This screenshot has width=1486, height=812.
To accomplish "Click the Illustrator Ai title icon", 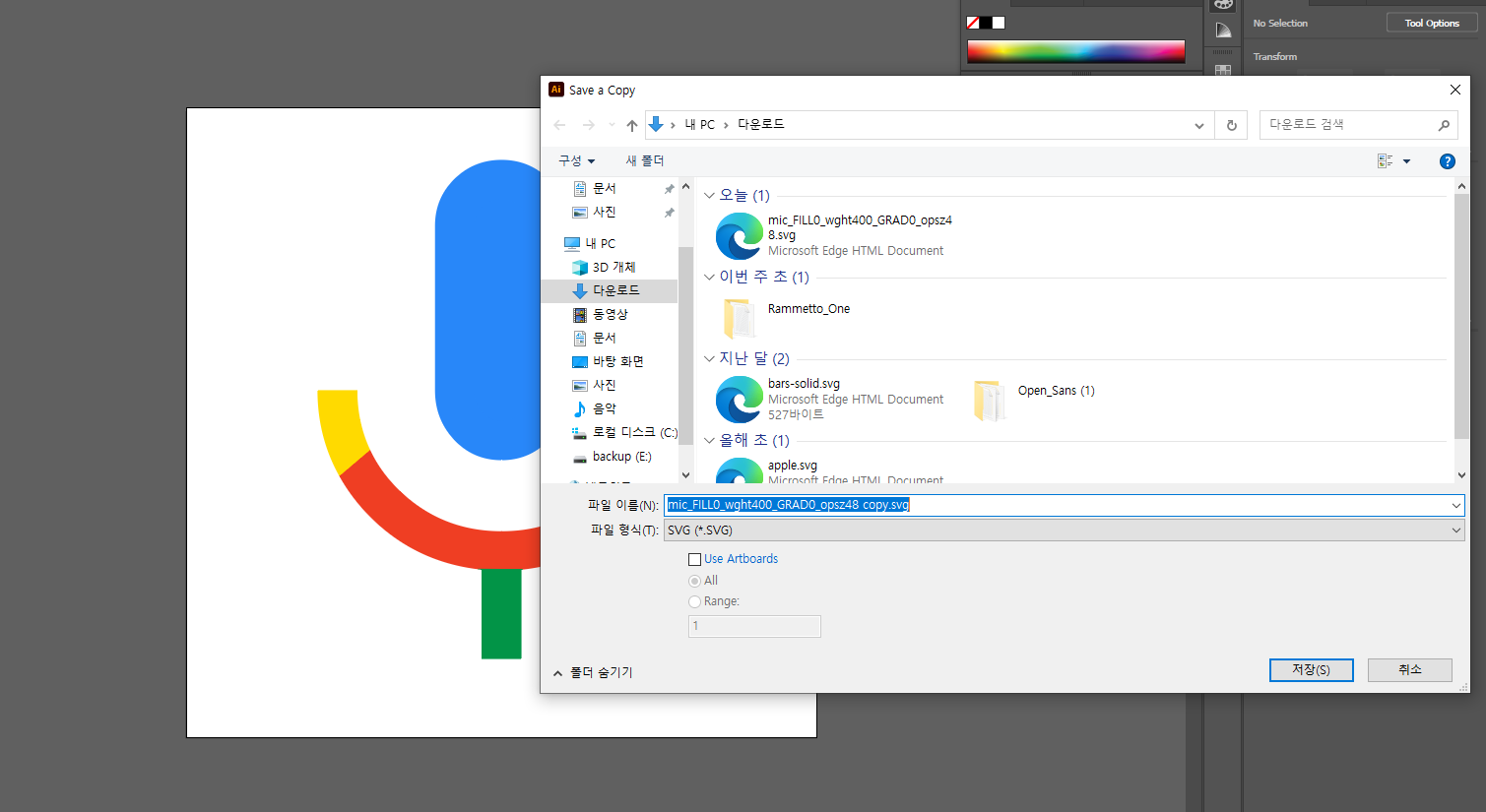I will tap(556, 90).
